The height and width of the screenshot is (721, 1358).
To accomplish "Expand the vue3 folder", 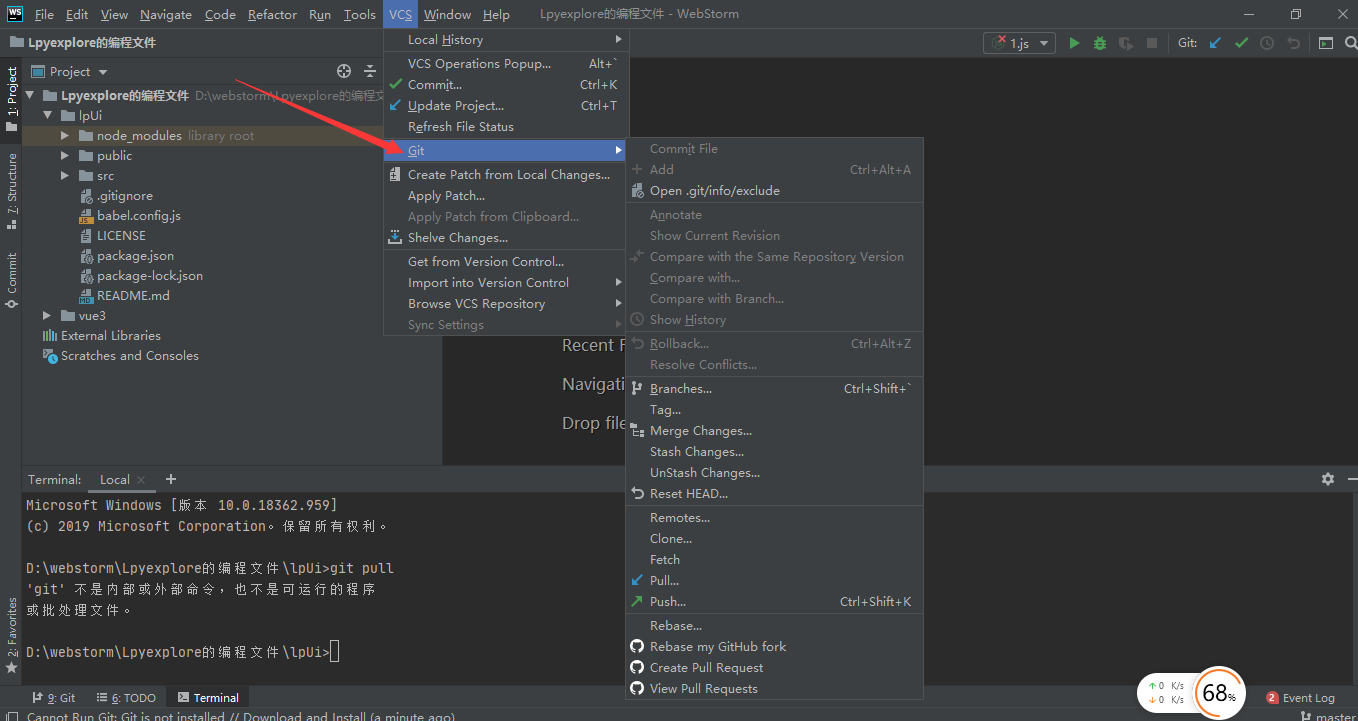I will pyautogui.click(x=47, y=316).
